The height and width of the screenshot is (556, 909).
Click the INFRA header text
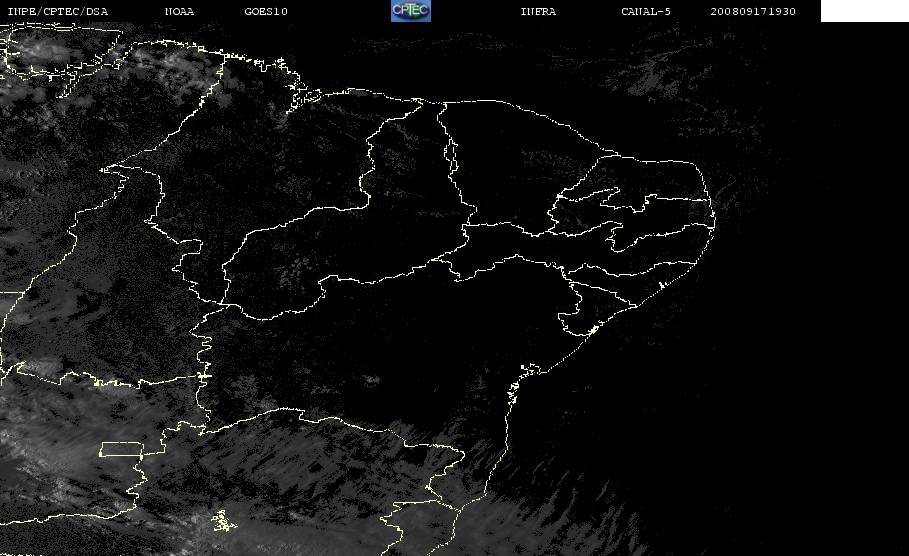click(538, 11)
